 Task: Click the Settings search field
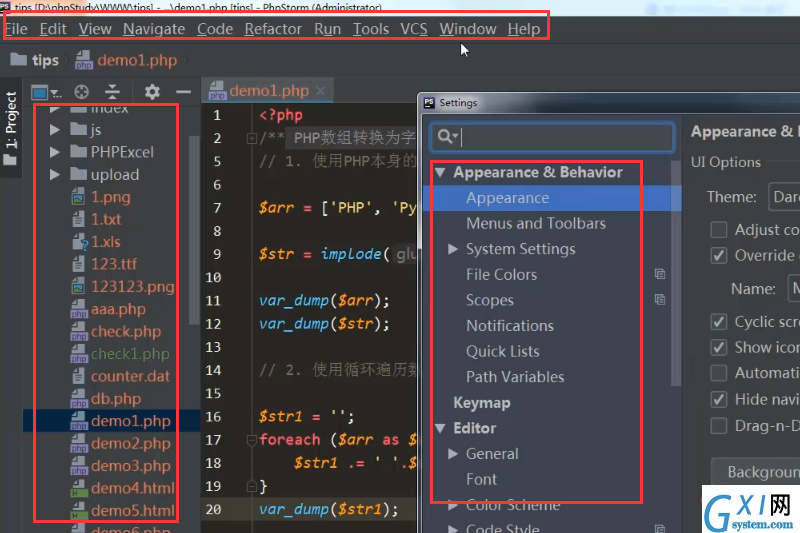(x=552, y=137)
